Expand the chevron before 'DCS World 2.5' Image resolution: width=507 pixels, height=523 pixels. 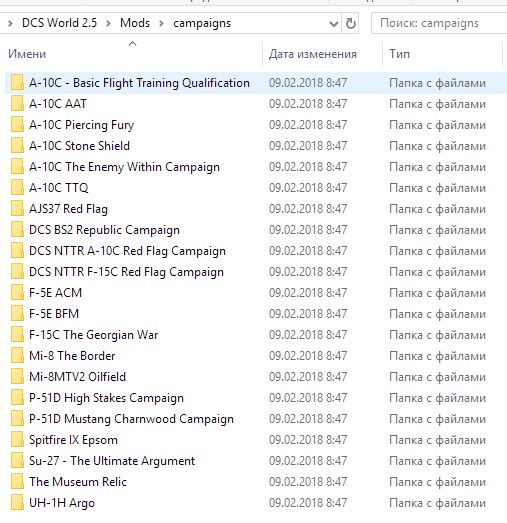coord(10,23)
